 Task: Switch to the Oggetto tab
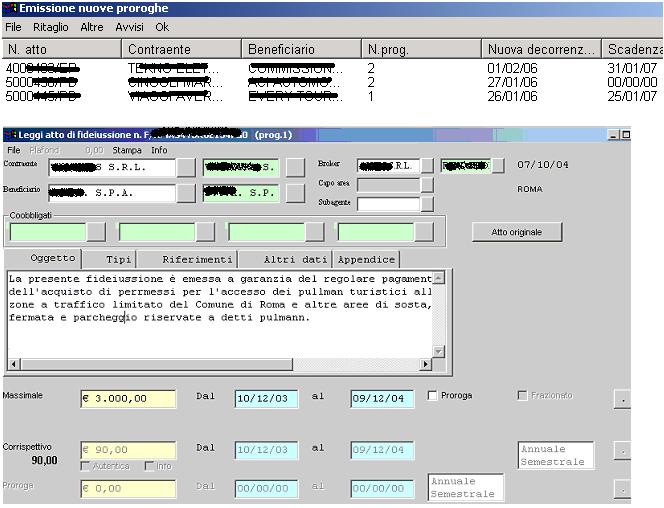(43, 258)
